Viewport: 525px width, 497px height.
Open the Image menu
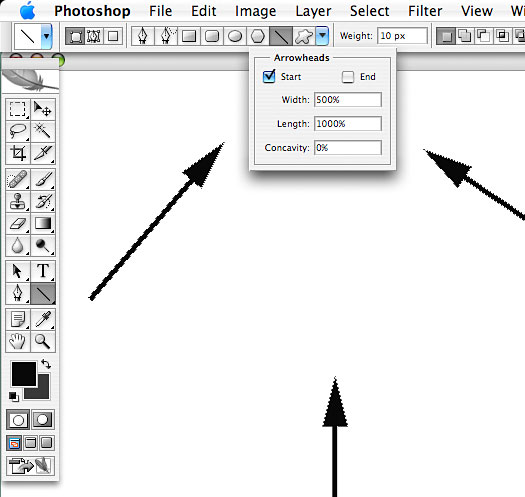coord(256,11)
